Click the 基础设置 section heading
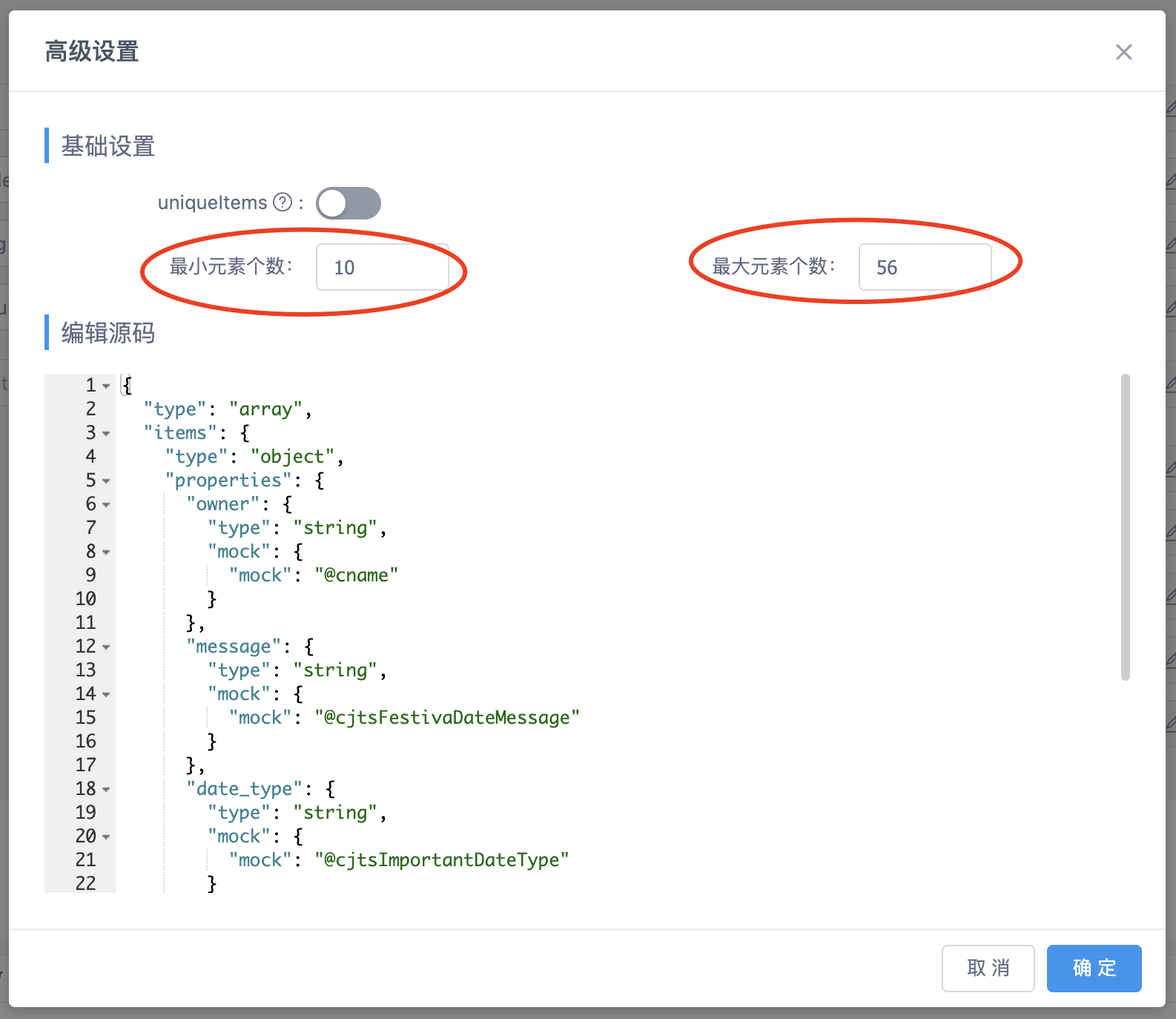1176x1019 pixels. pos(108,146)
